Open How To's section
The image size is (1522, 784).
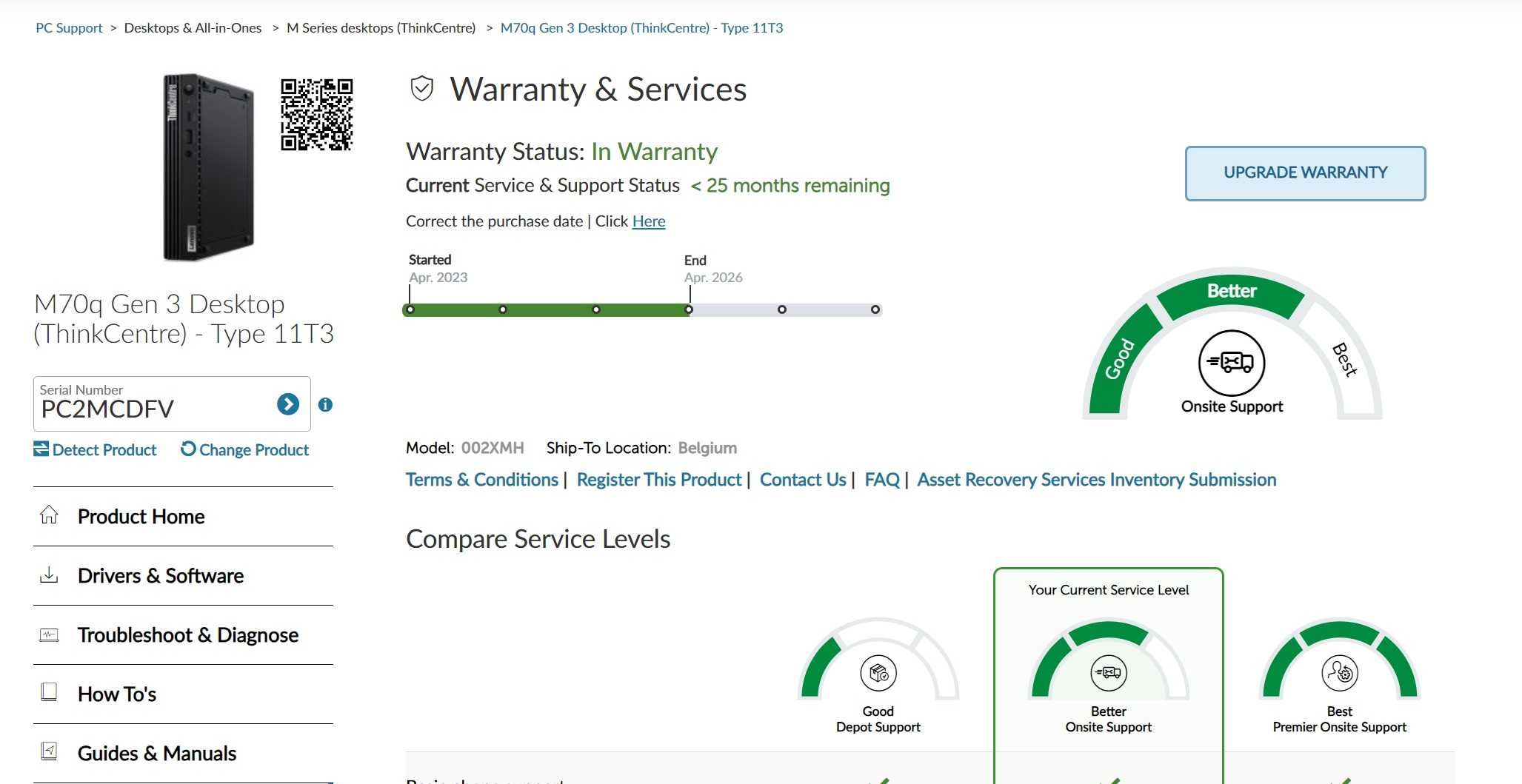pos(183,694)
